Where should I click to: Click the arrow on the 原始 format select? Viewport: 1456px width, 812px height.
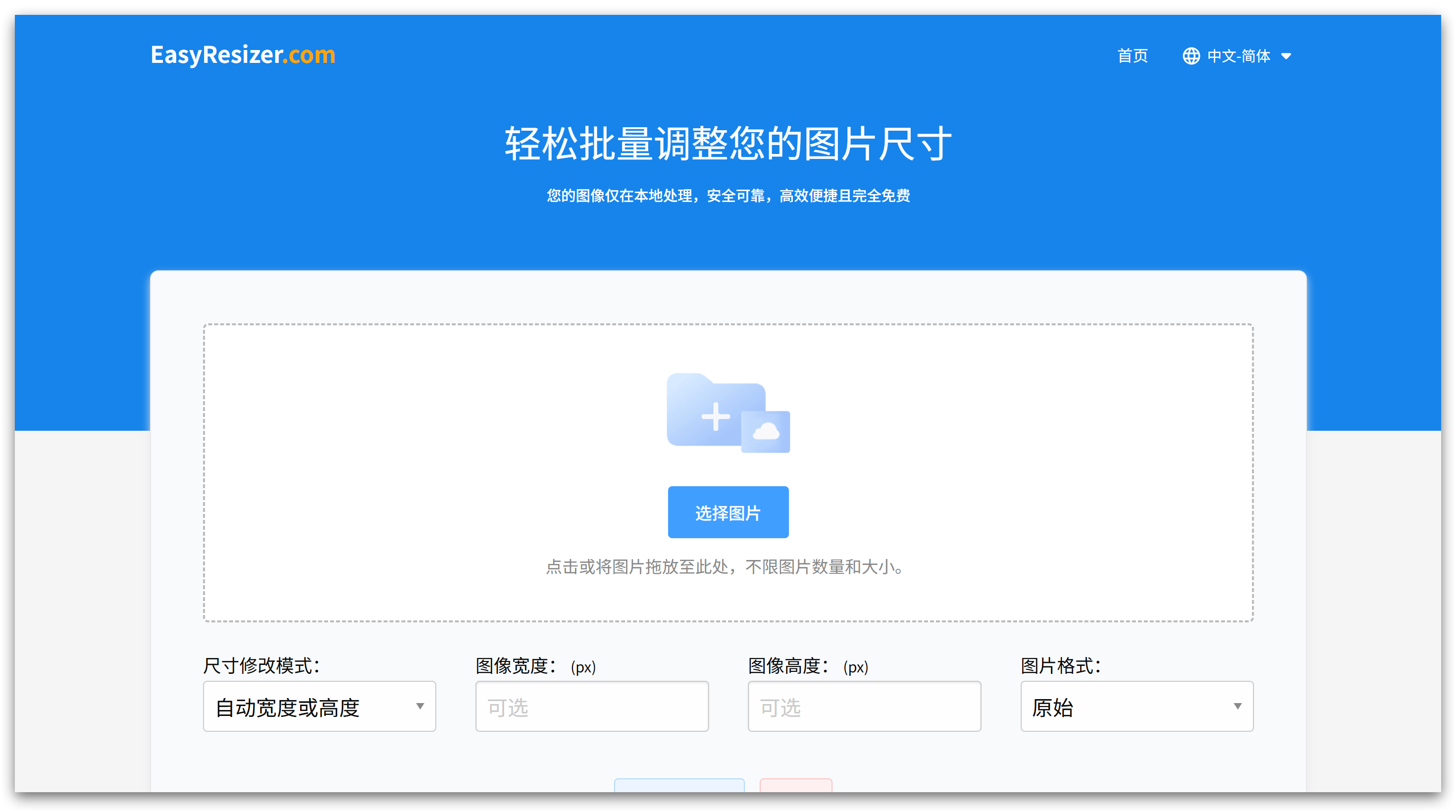coord(1237,707)
